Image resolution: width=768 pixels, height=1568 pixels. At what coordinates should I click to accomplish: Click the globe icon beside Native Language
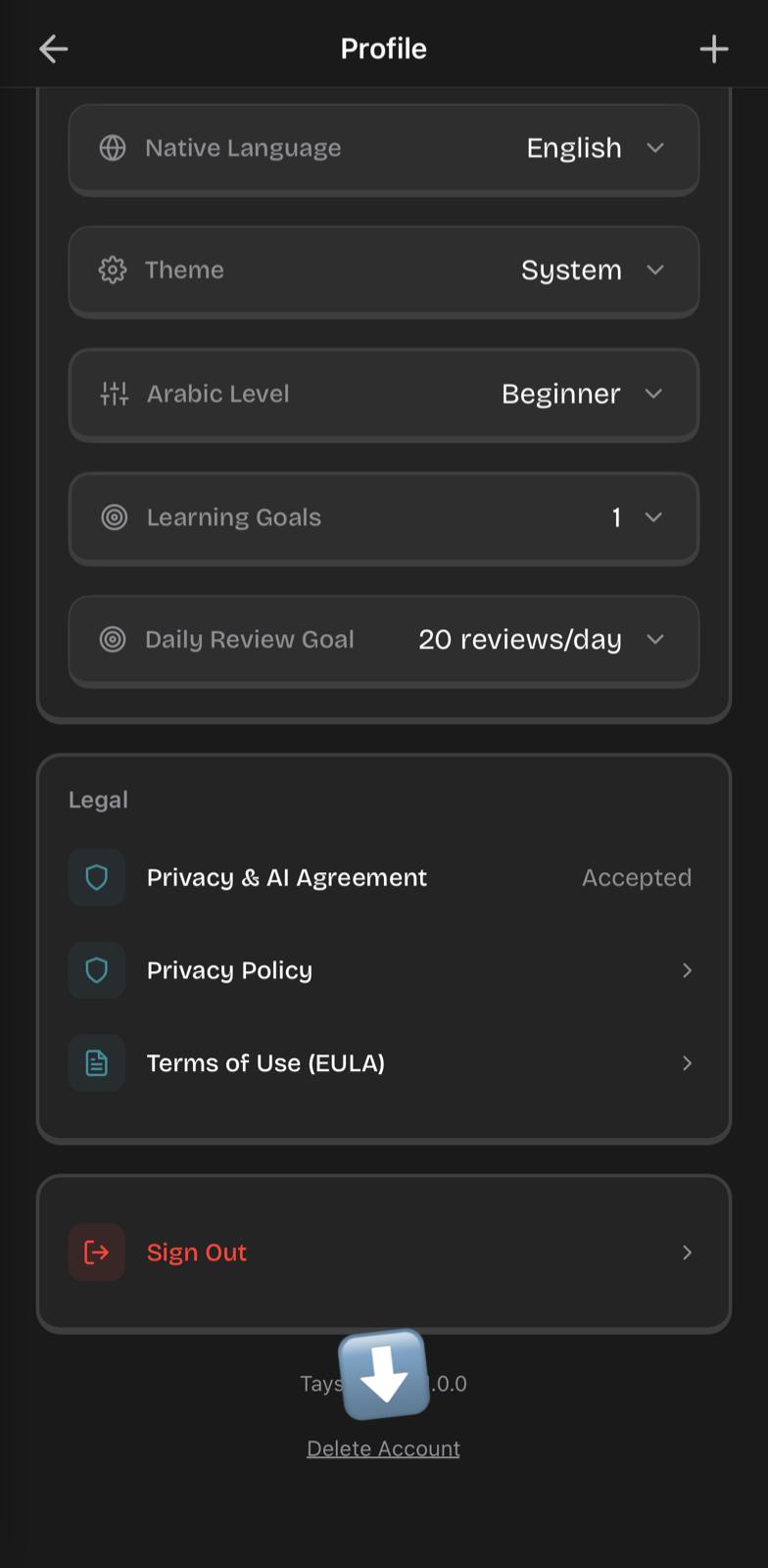tap(113, 148)
